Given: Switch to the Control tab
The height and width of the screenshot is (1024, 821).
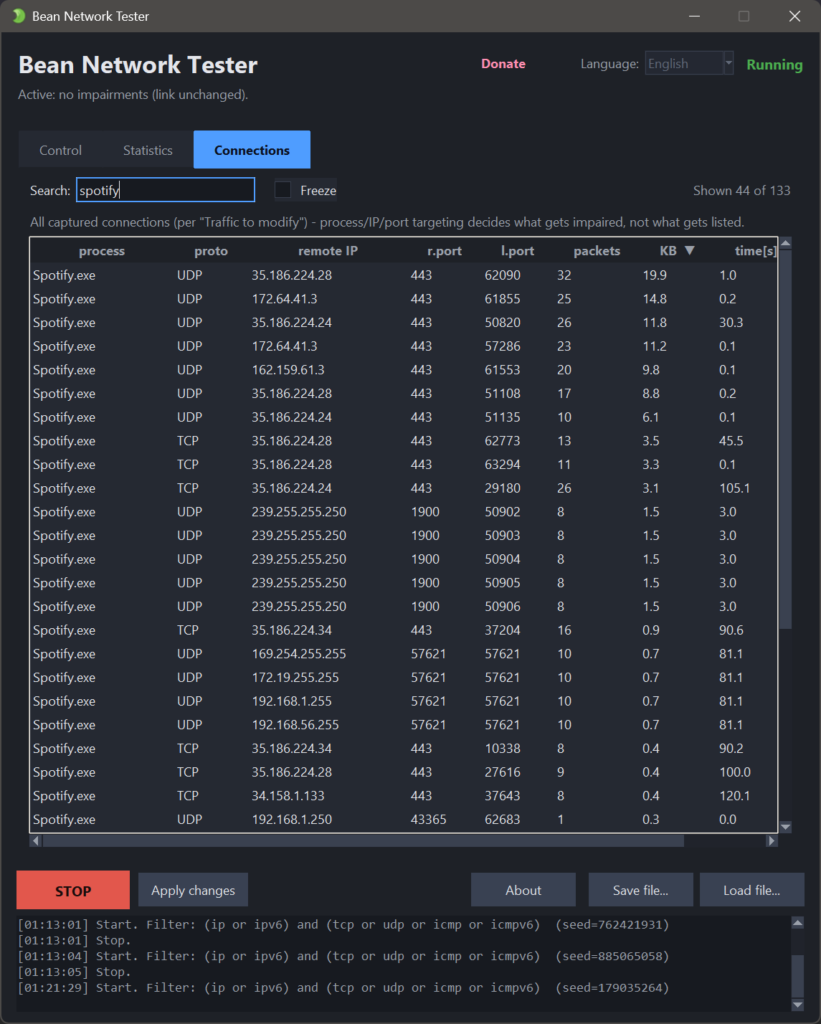Looking at the screenshot, I should click(60, 150).
